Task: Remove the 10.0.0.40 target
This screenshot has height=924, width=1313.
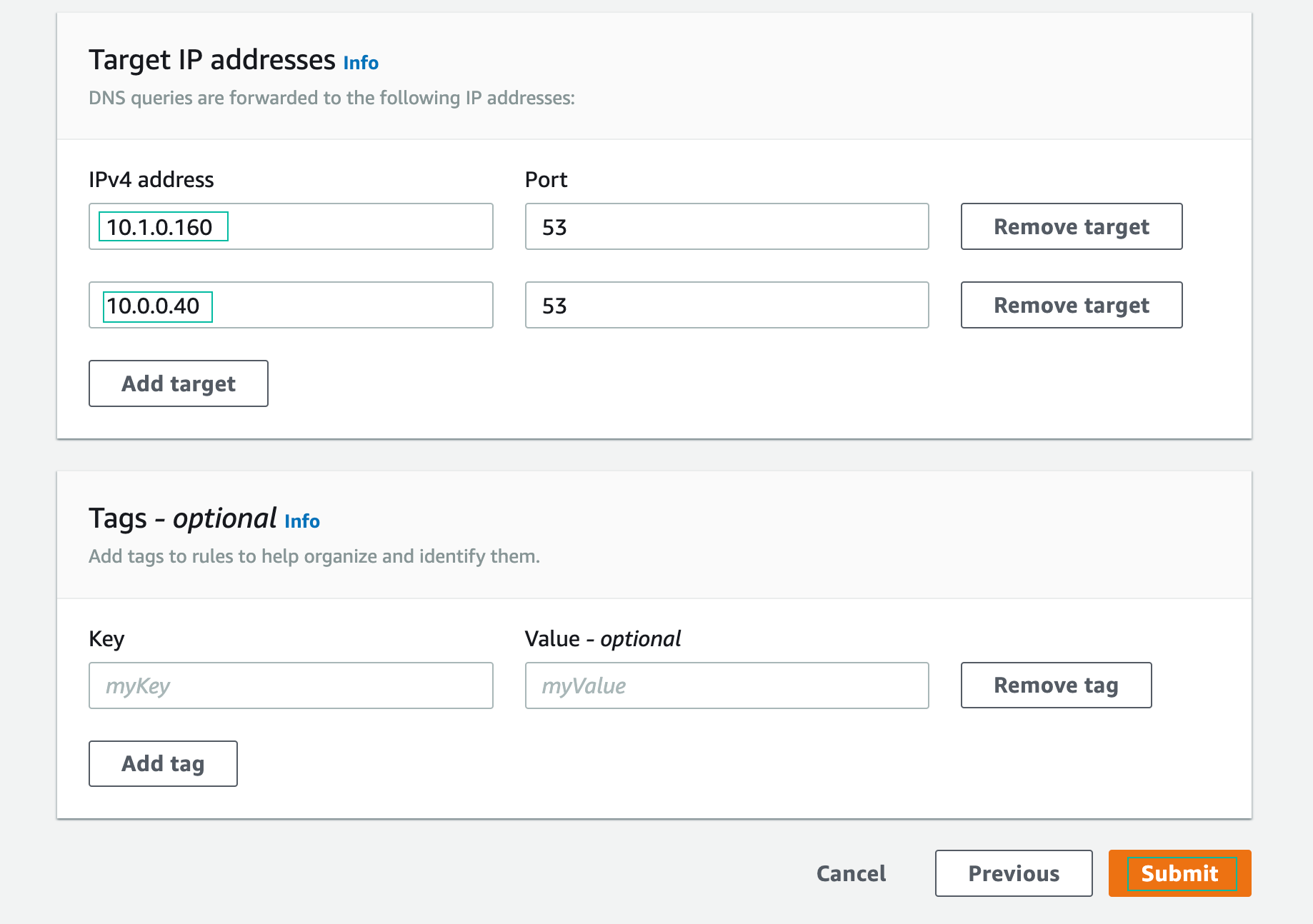Action: coord(1071,306)
